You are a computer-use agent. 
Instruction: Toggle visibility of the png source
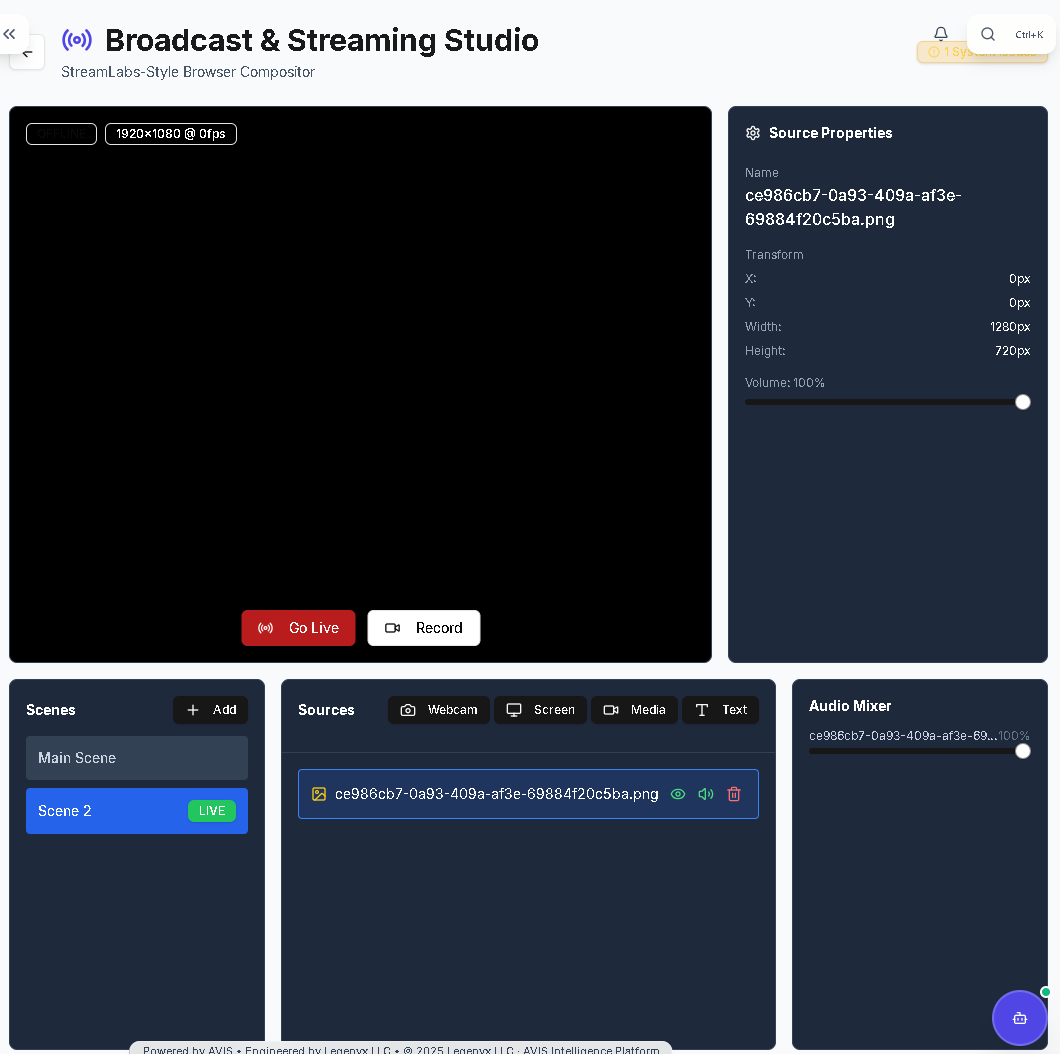pos(678,794)
